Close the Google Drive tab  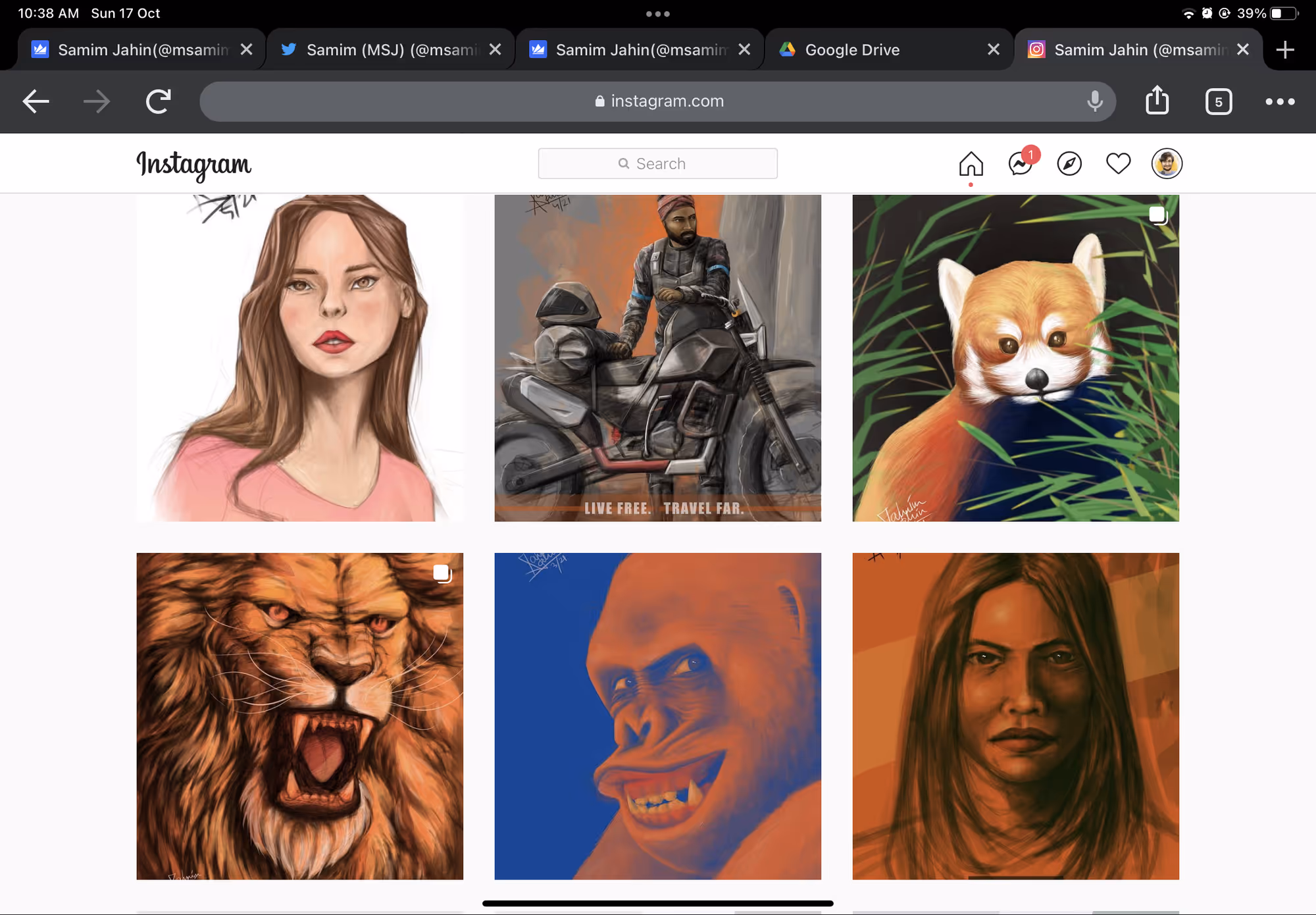click(x=994, y=49)
